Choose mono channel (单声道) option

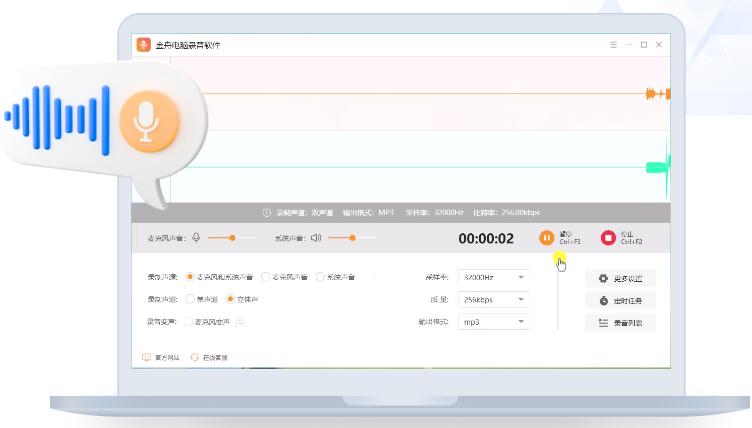tap(190, 299)
